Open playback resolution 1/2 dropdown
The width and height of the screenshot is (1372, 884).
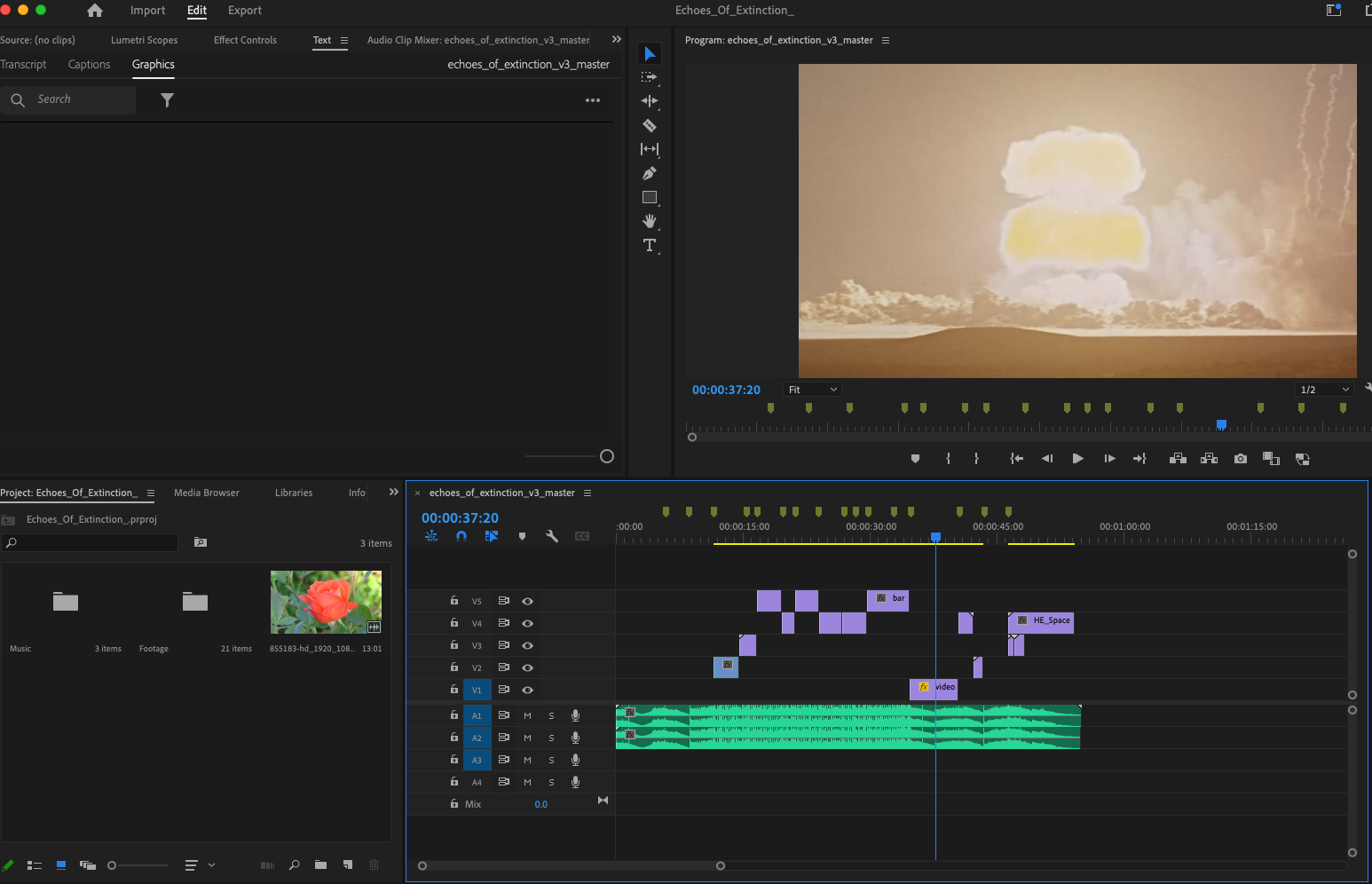pos(1324,390)
